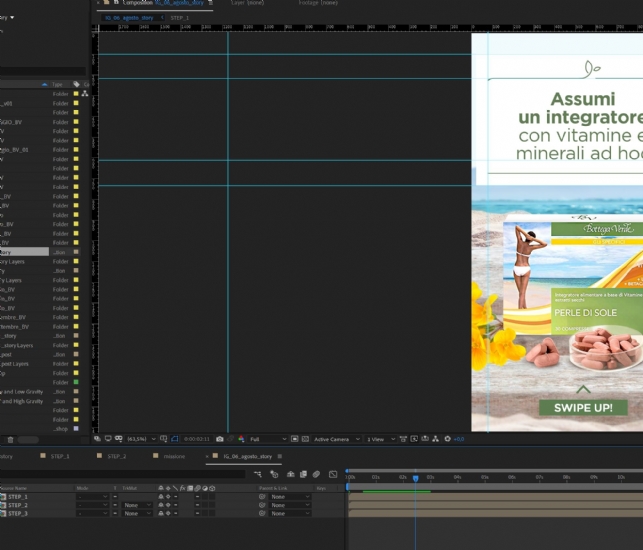Click the current time 0:00:02:11 display
The width and height of the screenshot is (643, 550).
point(196,439)
